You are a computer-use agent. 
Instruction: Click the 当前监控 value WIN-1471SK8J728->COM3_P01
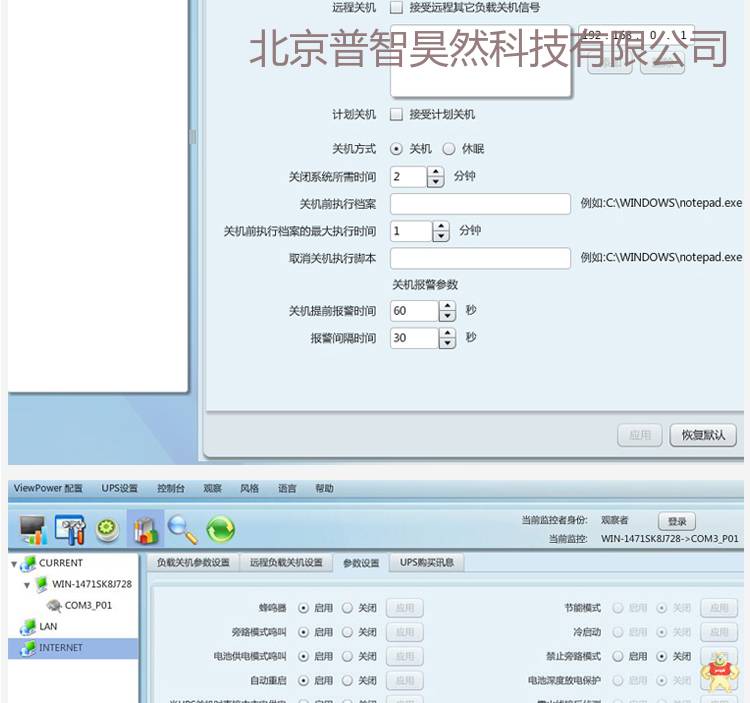coord(670,539)
